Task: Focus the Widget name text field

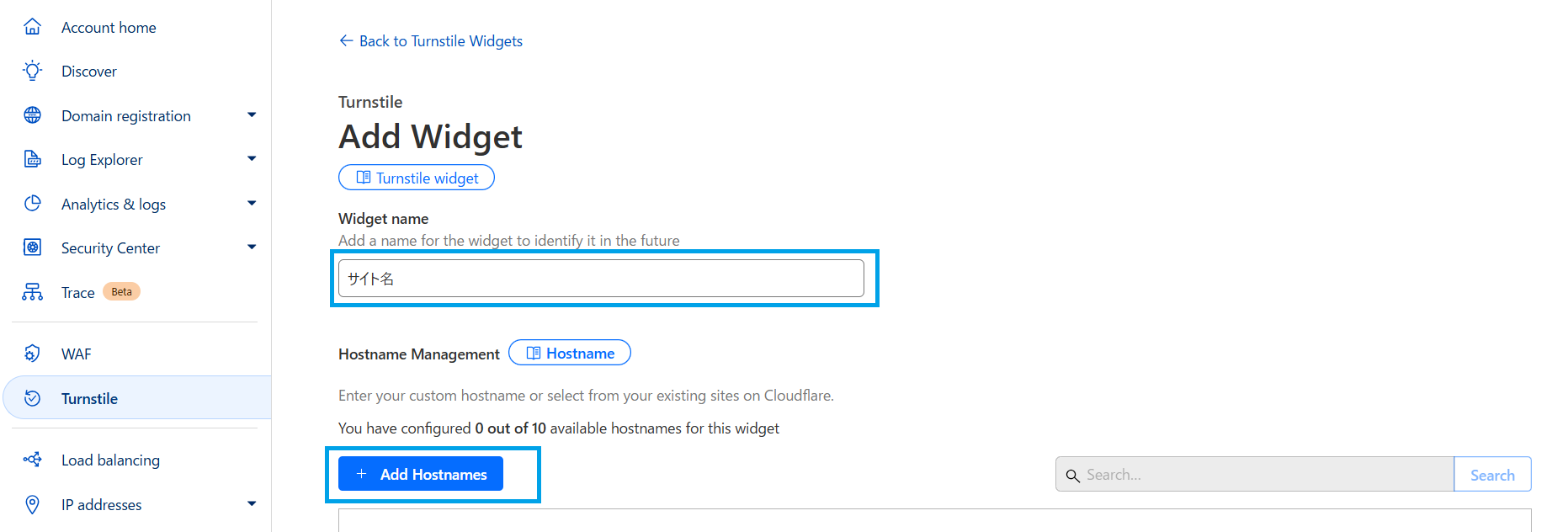Action: (x=601, y=279)
